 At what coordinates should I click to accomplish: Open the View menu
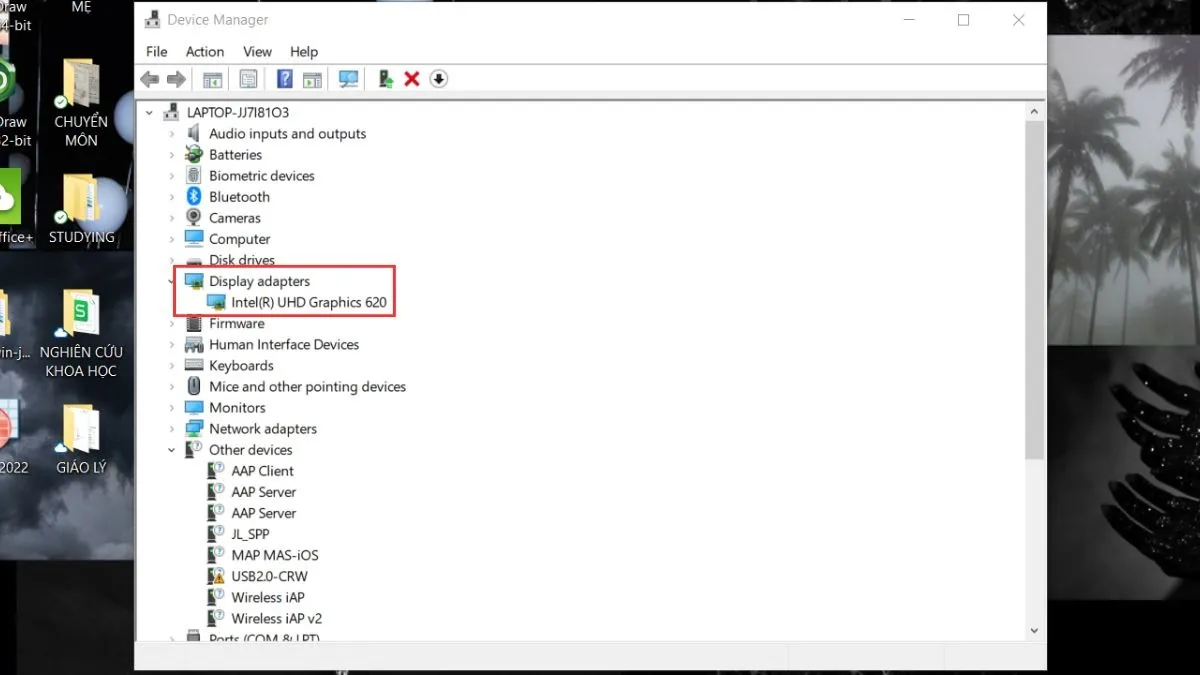pos(257,52)
